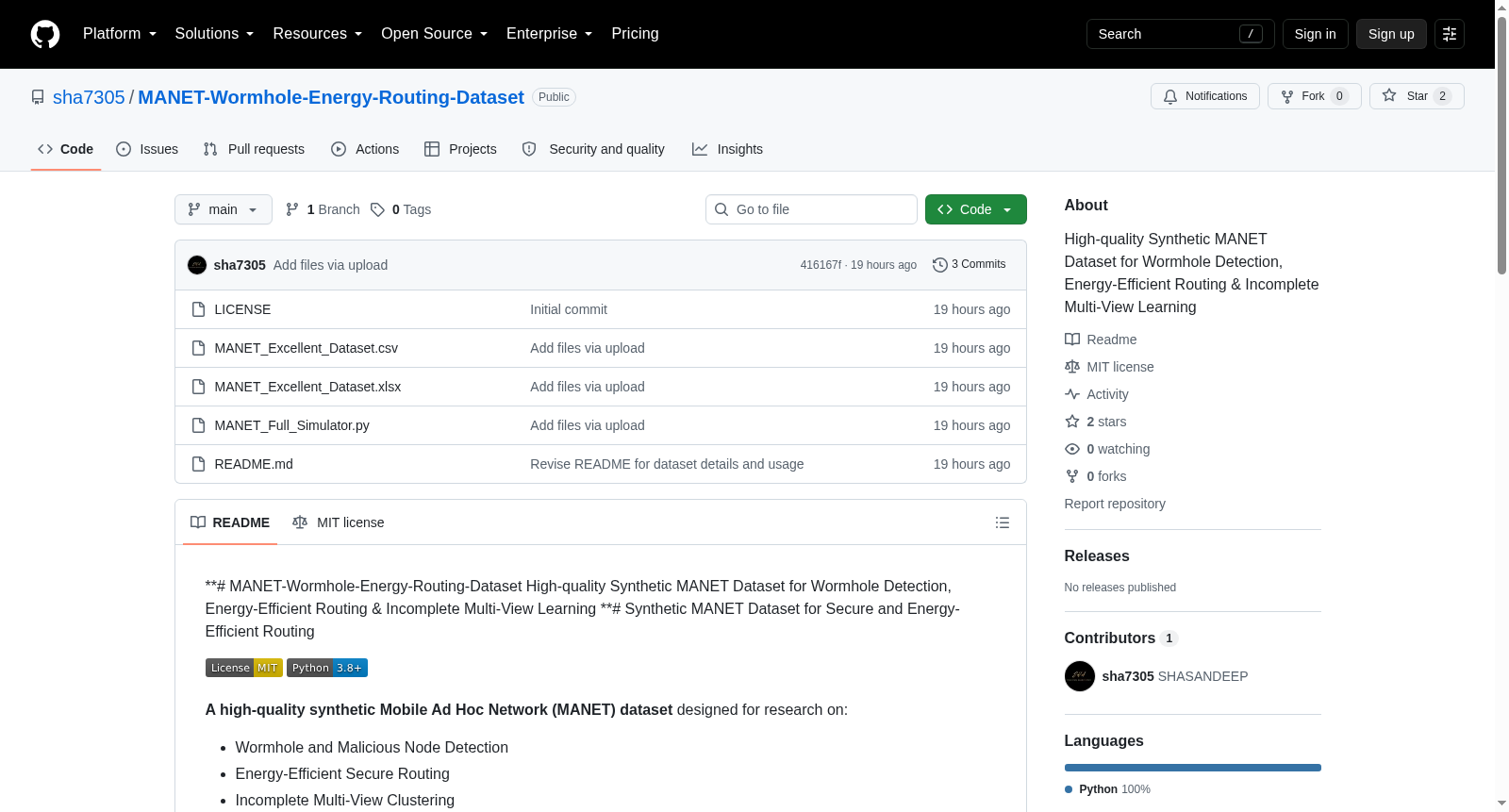Star this repository
Viewport: 1509px width, 812px height.
(x=1416, y=96)
